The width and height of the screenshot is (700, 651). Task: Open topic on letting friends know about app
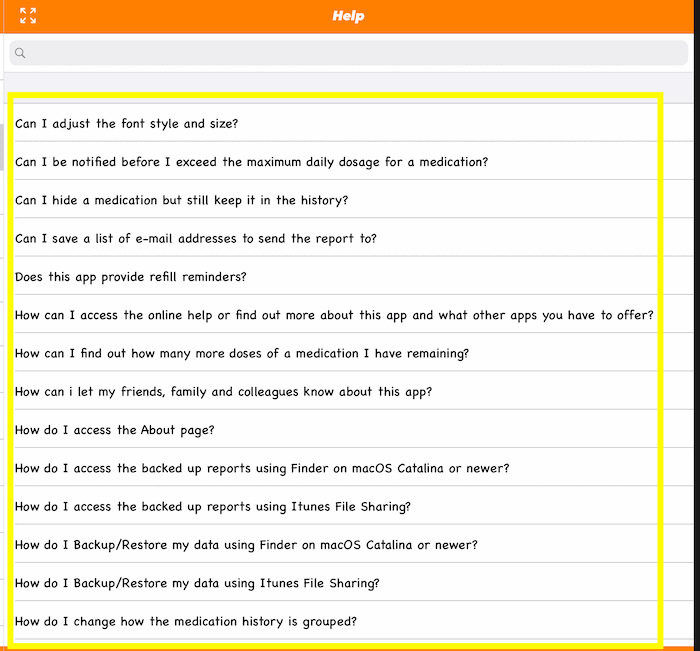pos(223,392)
